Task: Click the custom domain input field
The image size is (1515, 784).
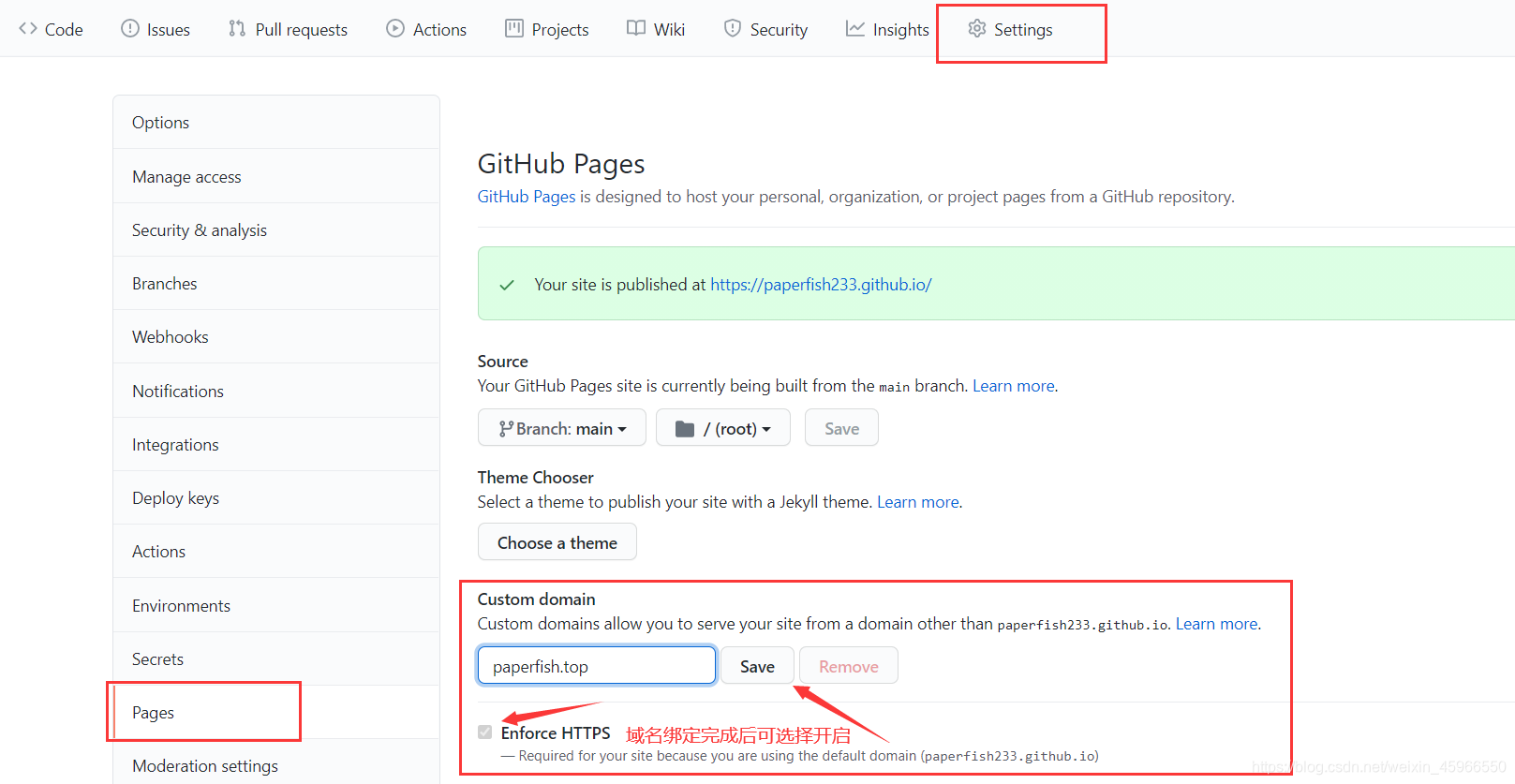Action: click(597, 666)
